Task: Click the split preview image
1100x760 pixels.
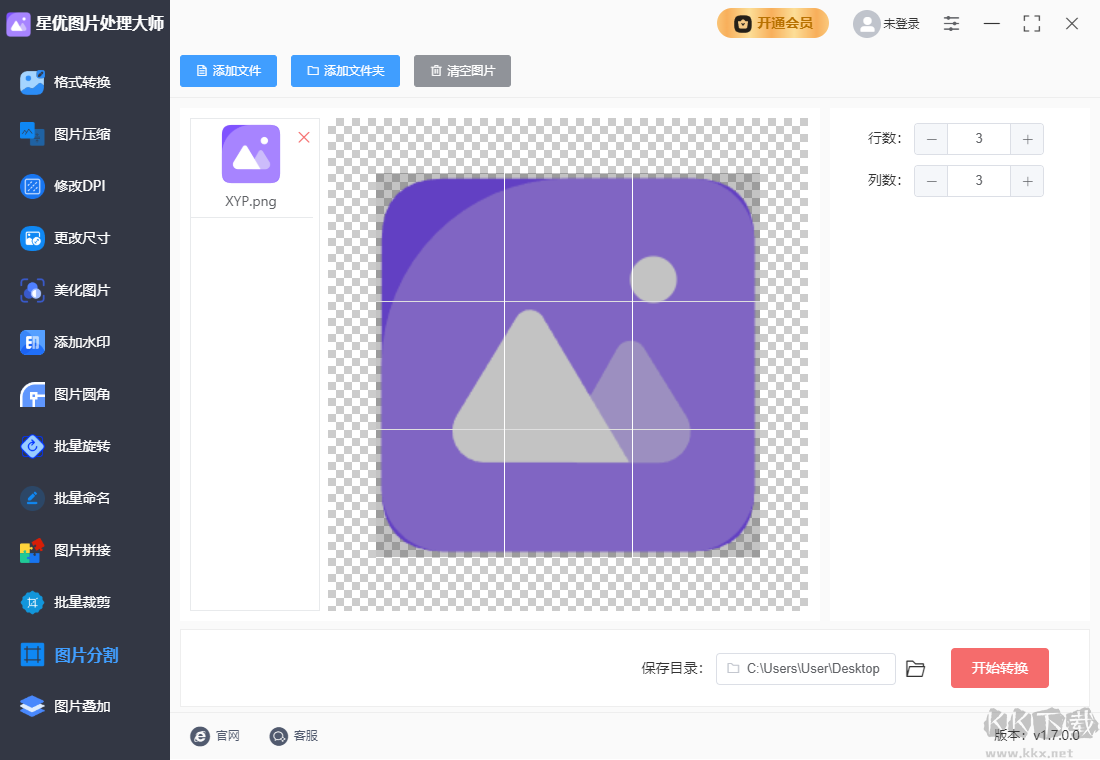Action: tap(568, 365)
